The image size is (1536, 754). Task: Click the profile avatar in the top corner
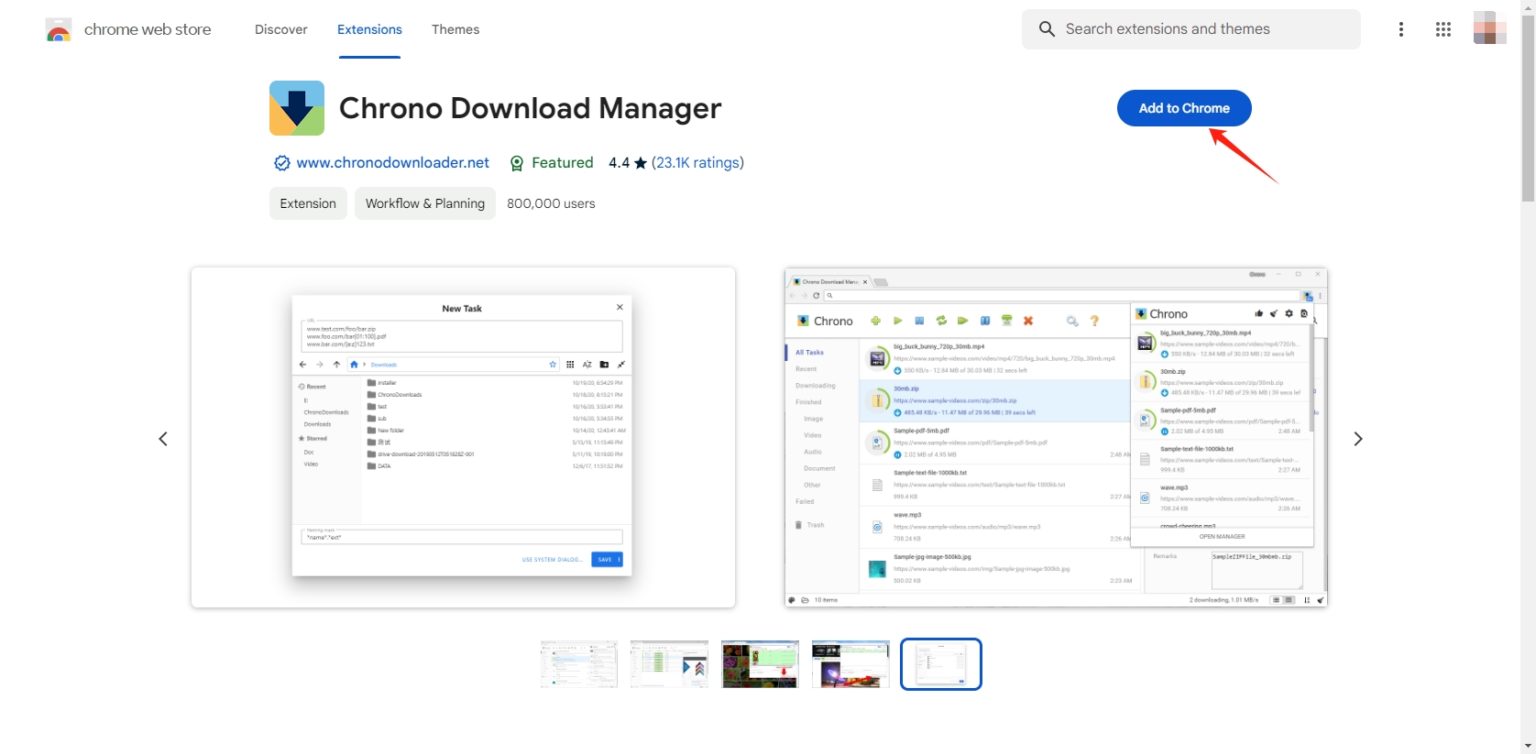1489,29
